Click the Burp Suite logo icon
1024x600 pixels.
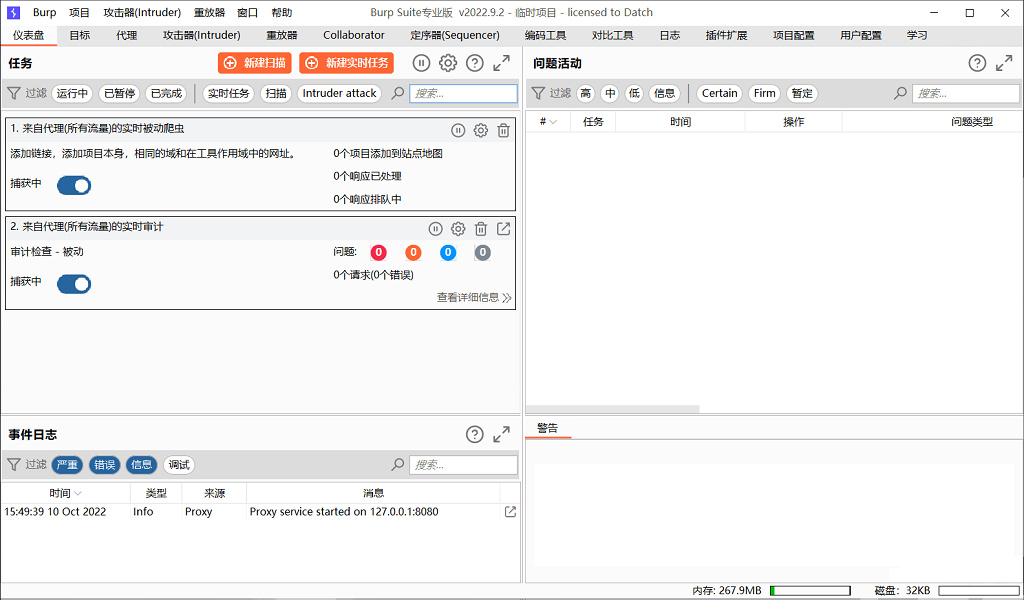click(x=14, y=12)
